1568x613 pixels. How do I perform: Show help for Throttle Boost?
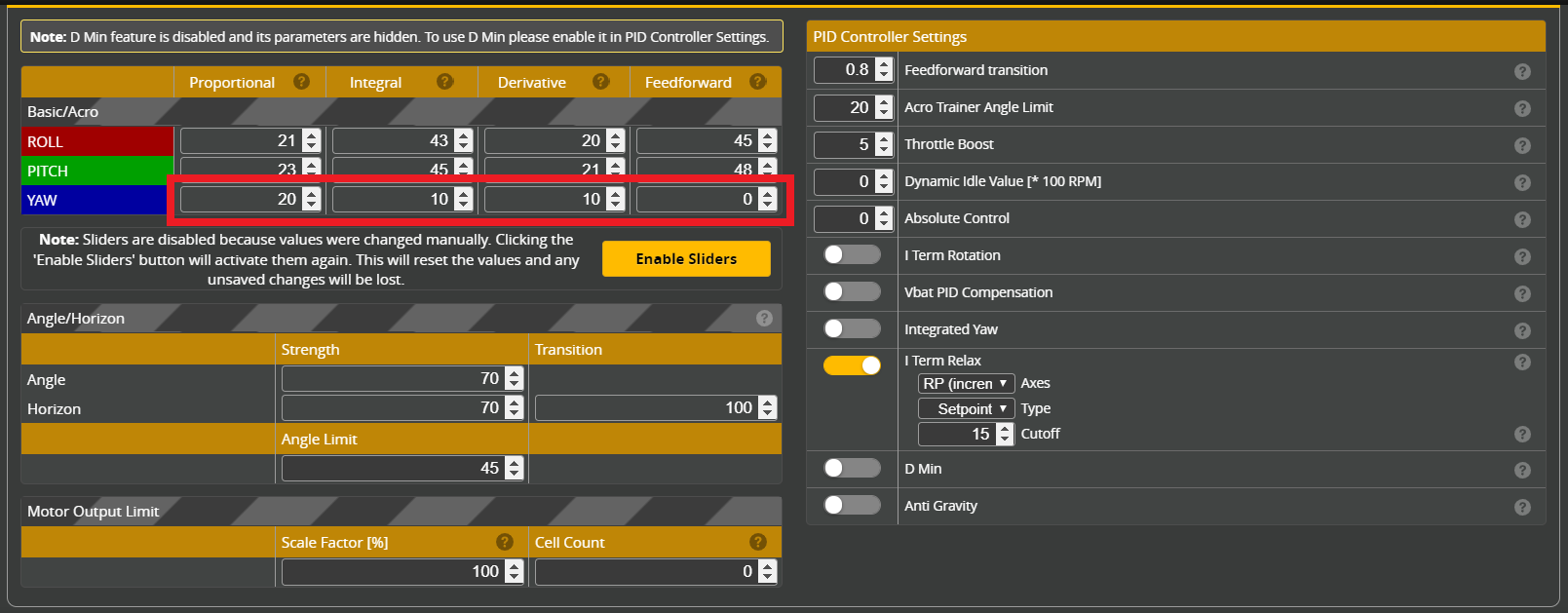(x=1522, y=145)
